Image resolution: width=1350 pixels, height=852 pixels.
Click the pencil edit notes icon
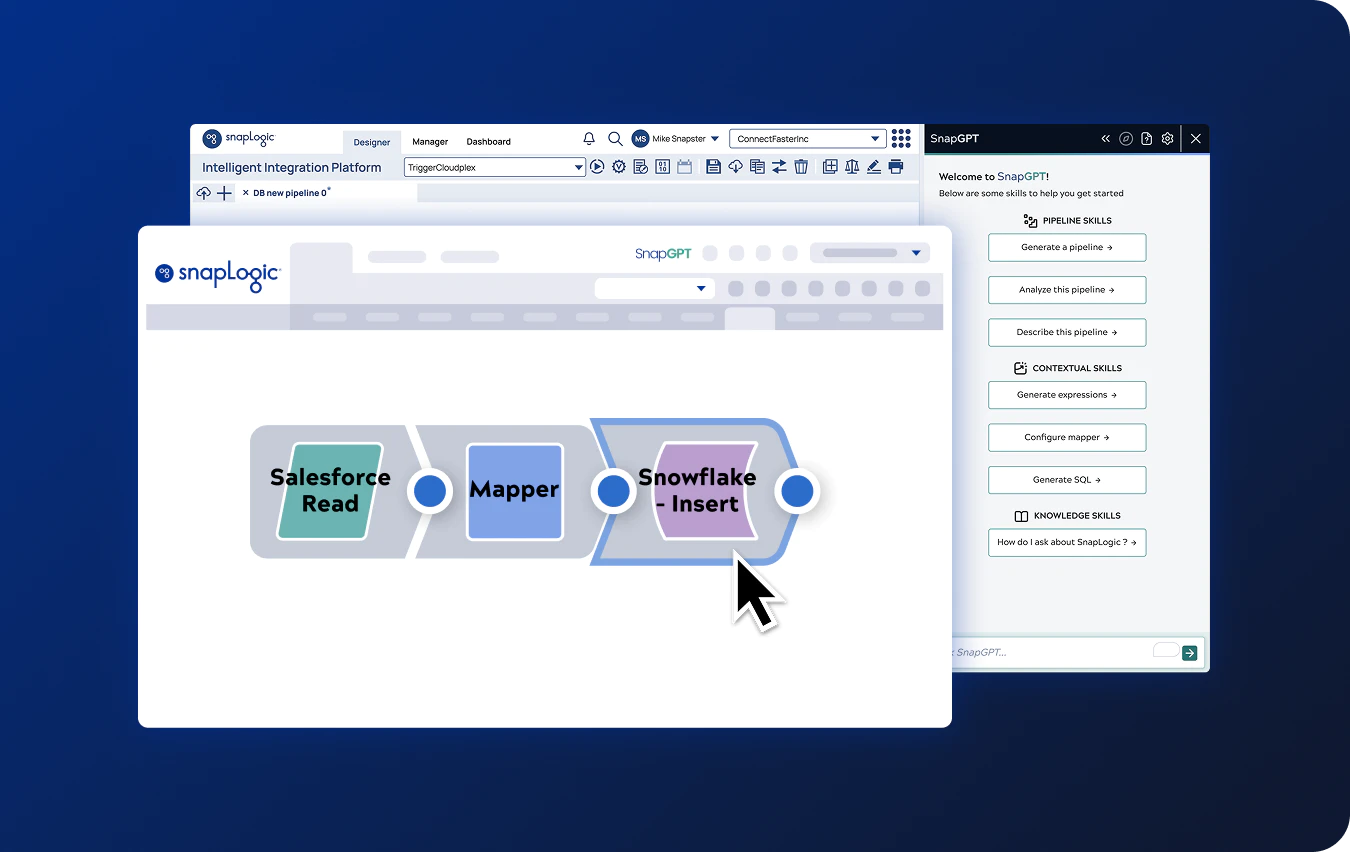tap(874, 167)
